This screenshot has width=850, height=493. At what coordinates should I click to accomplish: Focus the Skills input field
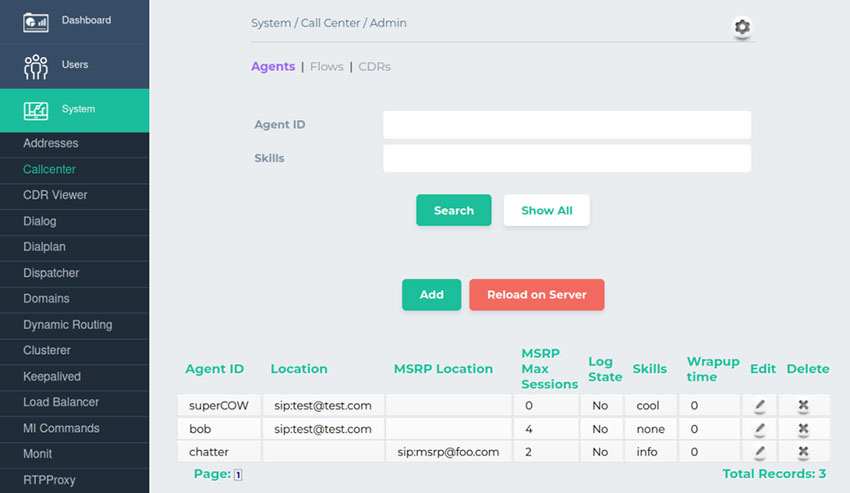(x=566, y=158)
